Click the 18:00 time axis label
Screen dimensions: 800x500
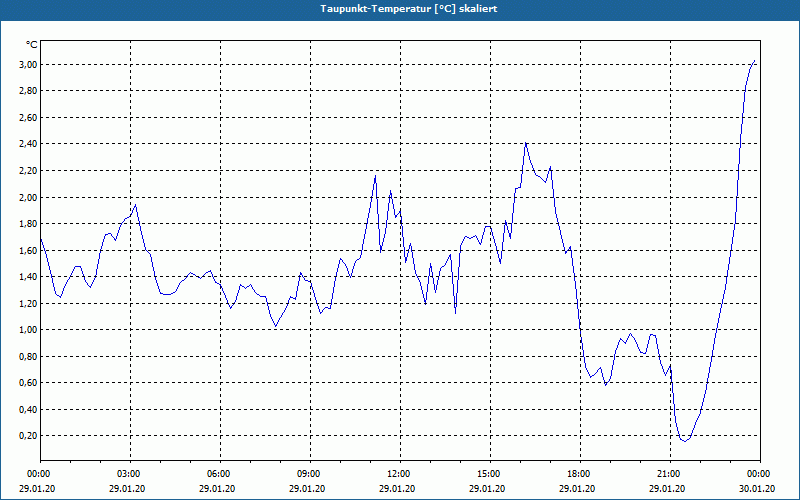pos(580,474)
